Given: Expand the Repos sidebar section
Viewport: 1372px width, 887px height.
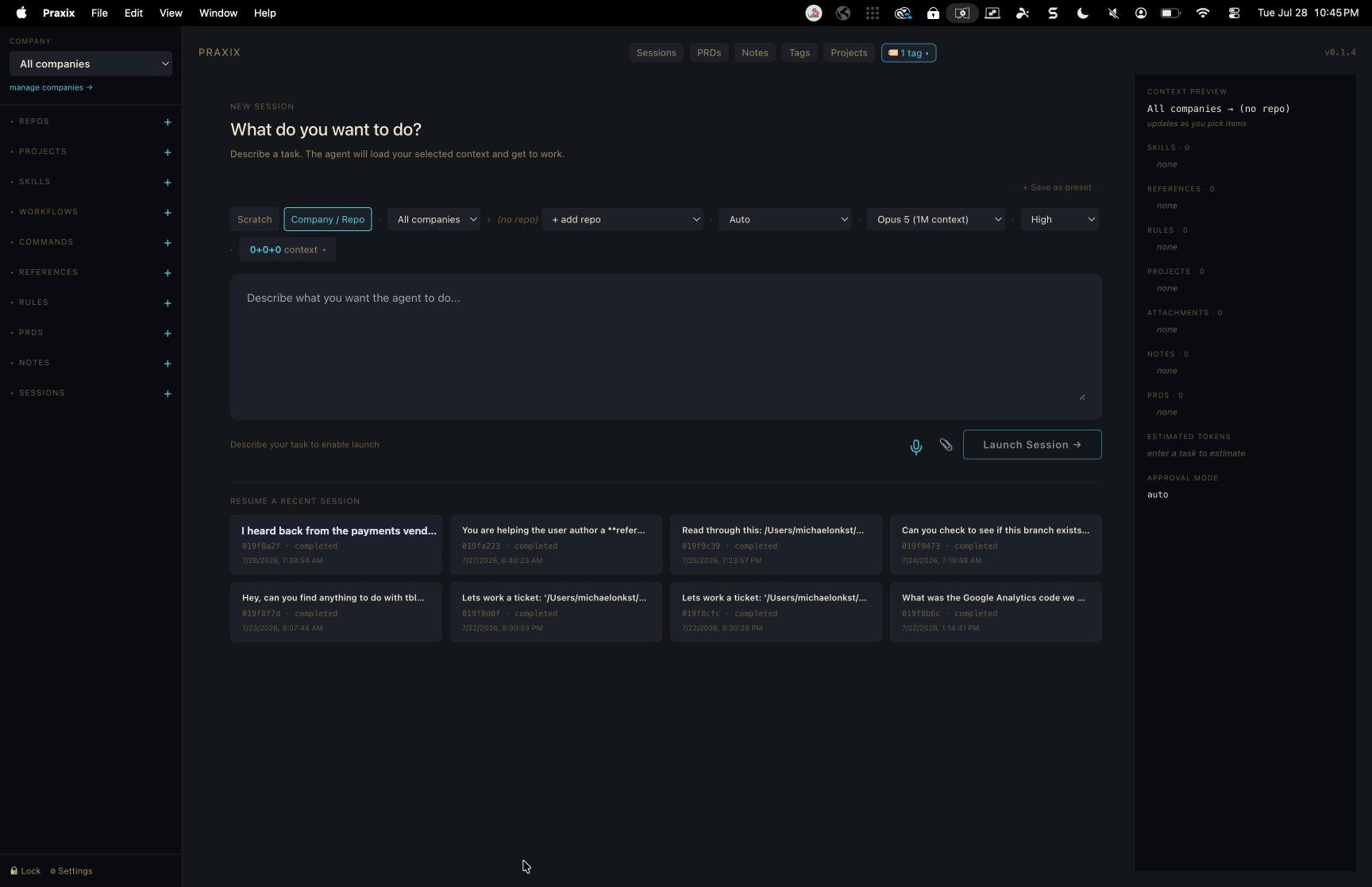Looking at the screenshot, I should 34,121.
